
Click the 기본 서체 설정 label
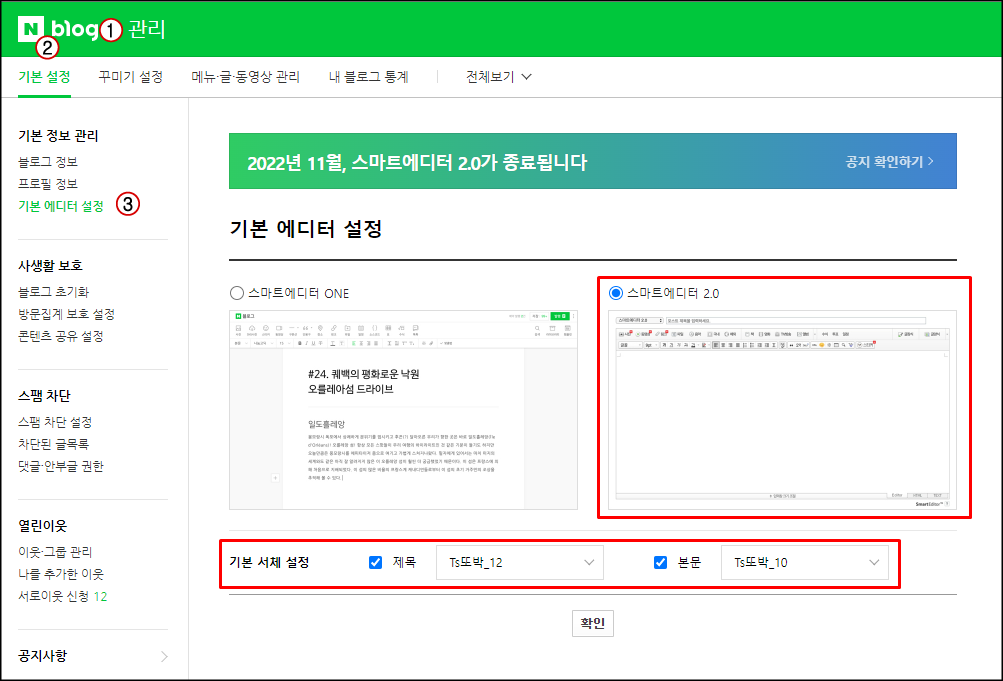point(269,562)
